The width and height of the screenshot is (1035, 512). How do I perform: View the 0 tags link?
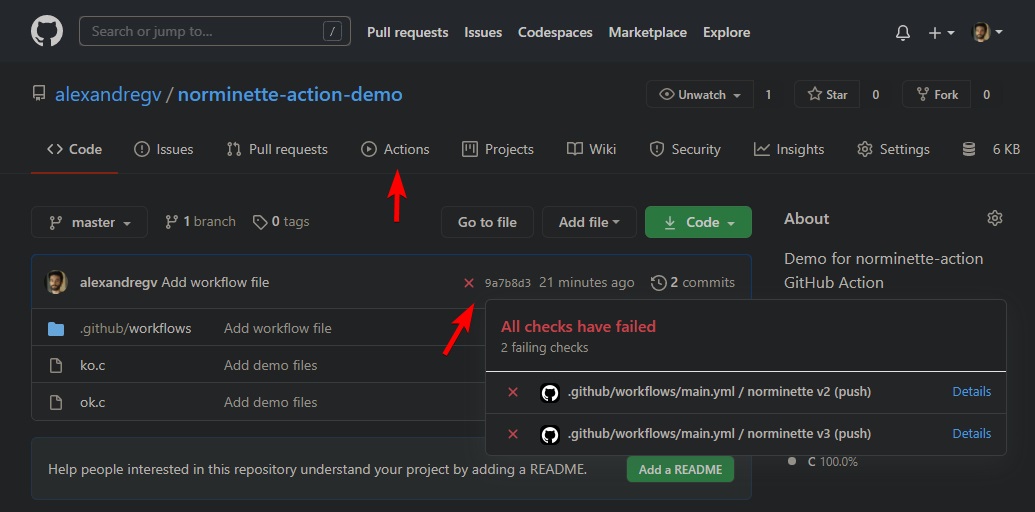coord(281,222)
